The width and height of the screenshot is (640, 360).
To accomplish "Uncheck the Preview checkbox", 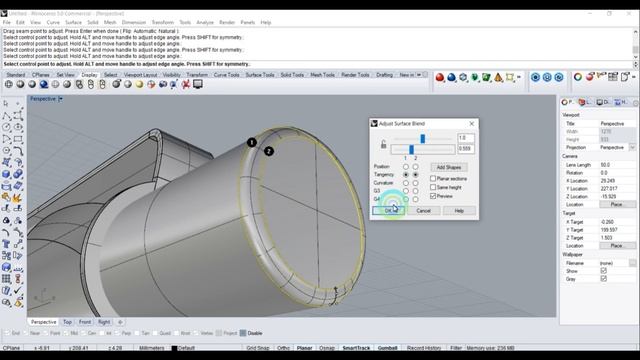I will tap(433, 196).
